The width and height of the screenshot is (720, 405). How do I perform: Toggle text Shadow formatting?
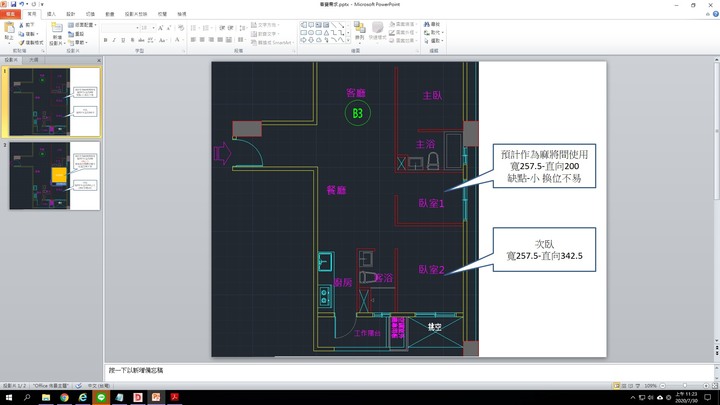[132, 40]
